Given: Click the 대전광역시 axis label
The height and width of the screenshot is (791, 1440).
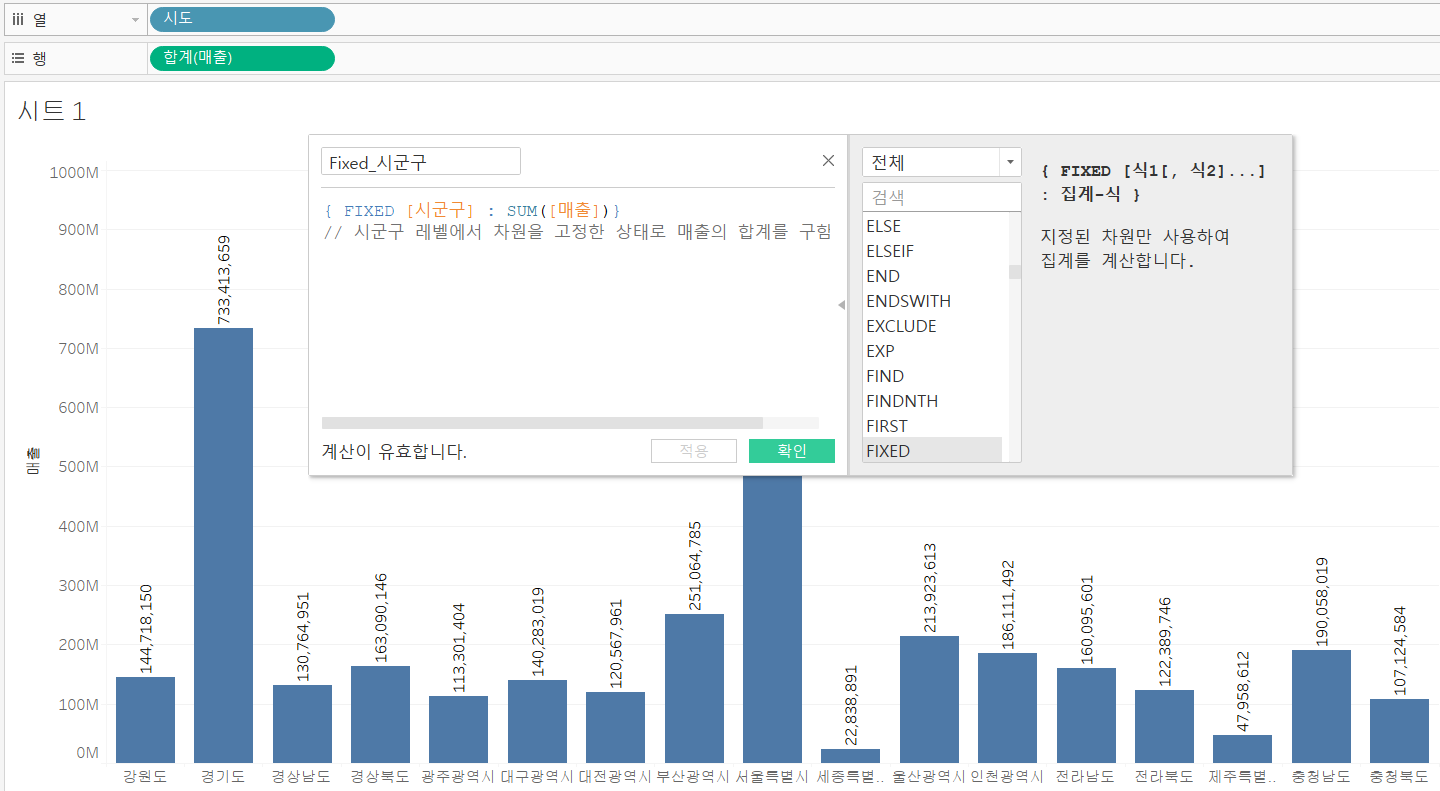Looking at the screenshot, I should tap(615, 776).
